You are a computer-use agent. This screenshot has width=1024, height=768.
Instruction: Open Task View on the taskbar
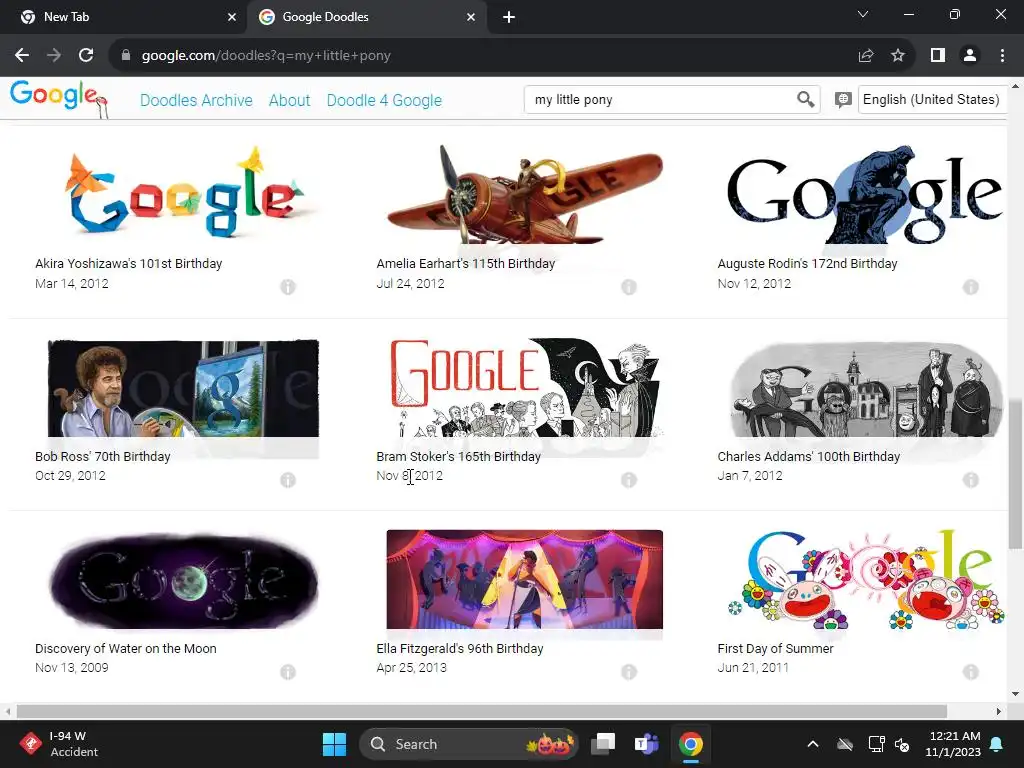click(603, 744)
